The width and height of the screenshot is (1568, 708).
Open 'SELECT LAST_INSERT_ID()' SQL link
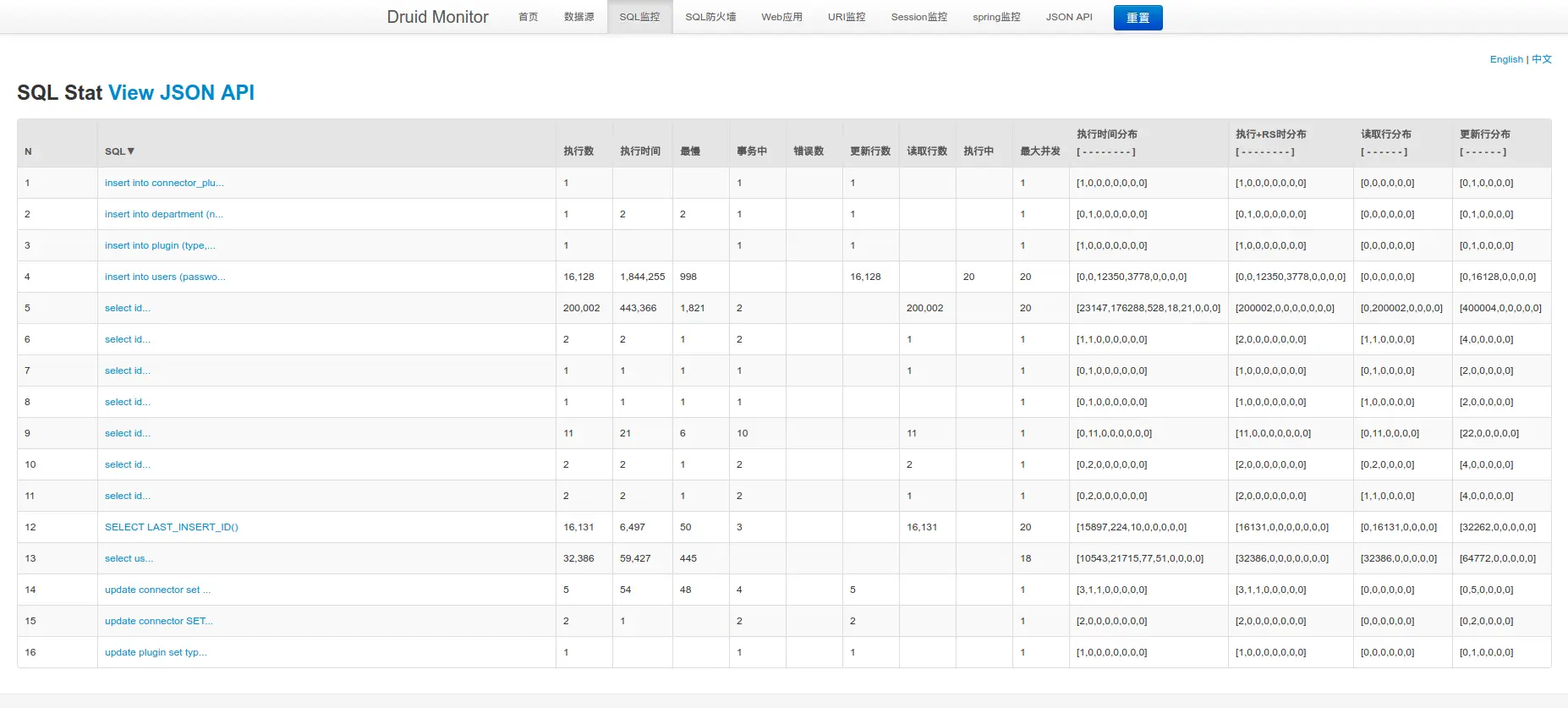172,527
